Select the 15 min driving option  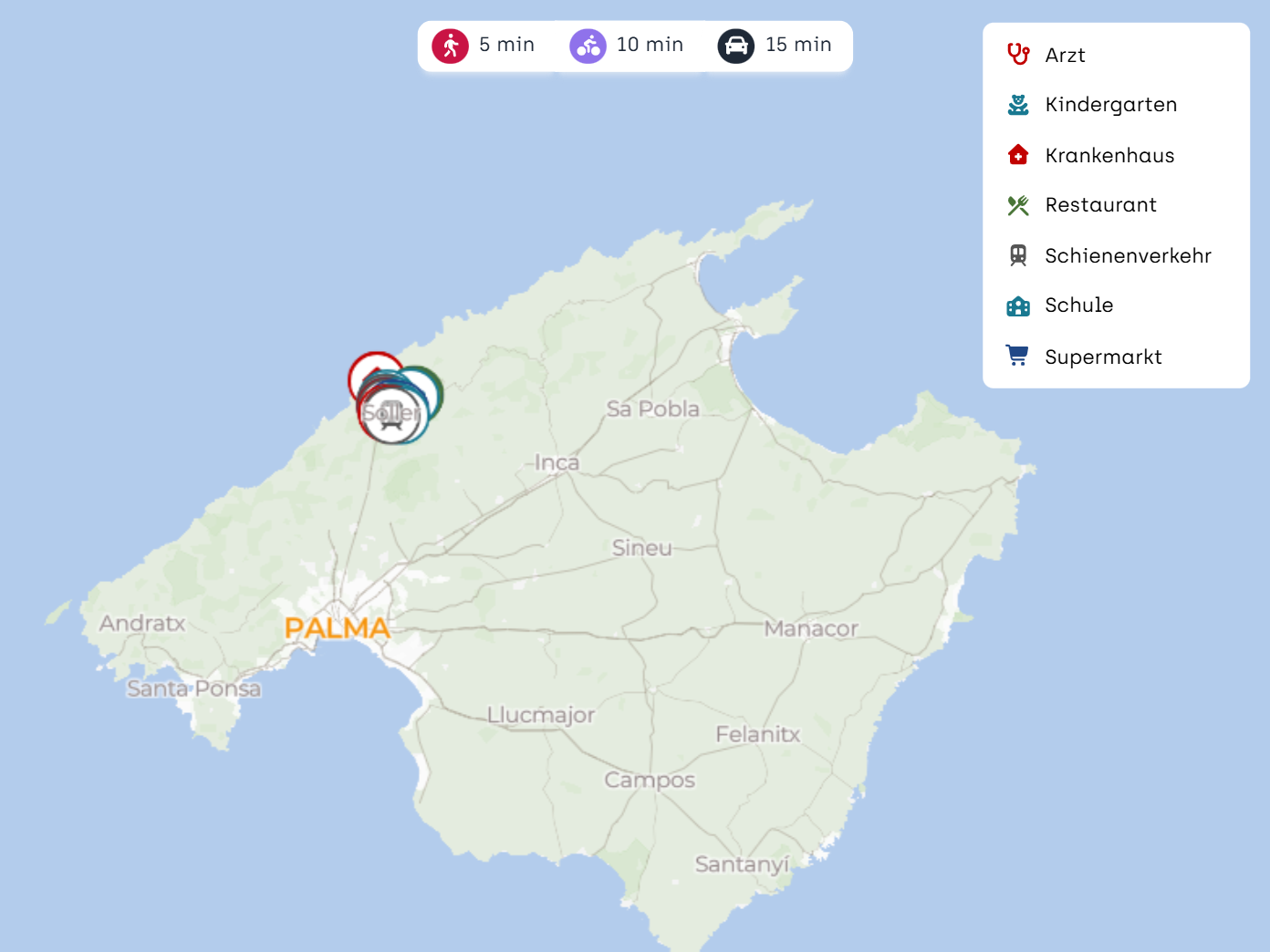(x=798, y=45)
